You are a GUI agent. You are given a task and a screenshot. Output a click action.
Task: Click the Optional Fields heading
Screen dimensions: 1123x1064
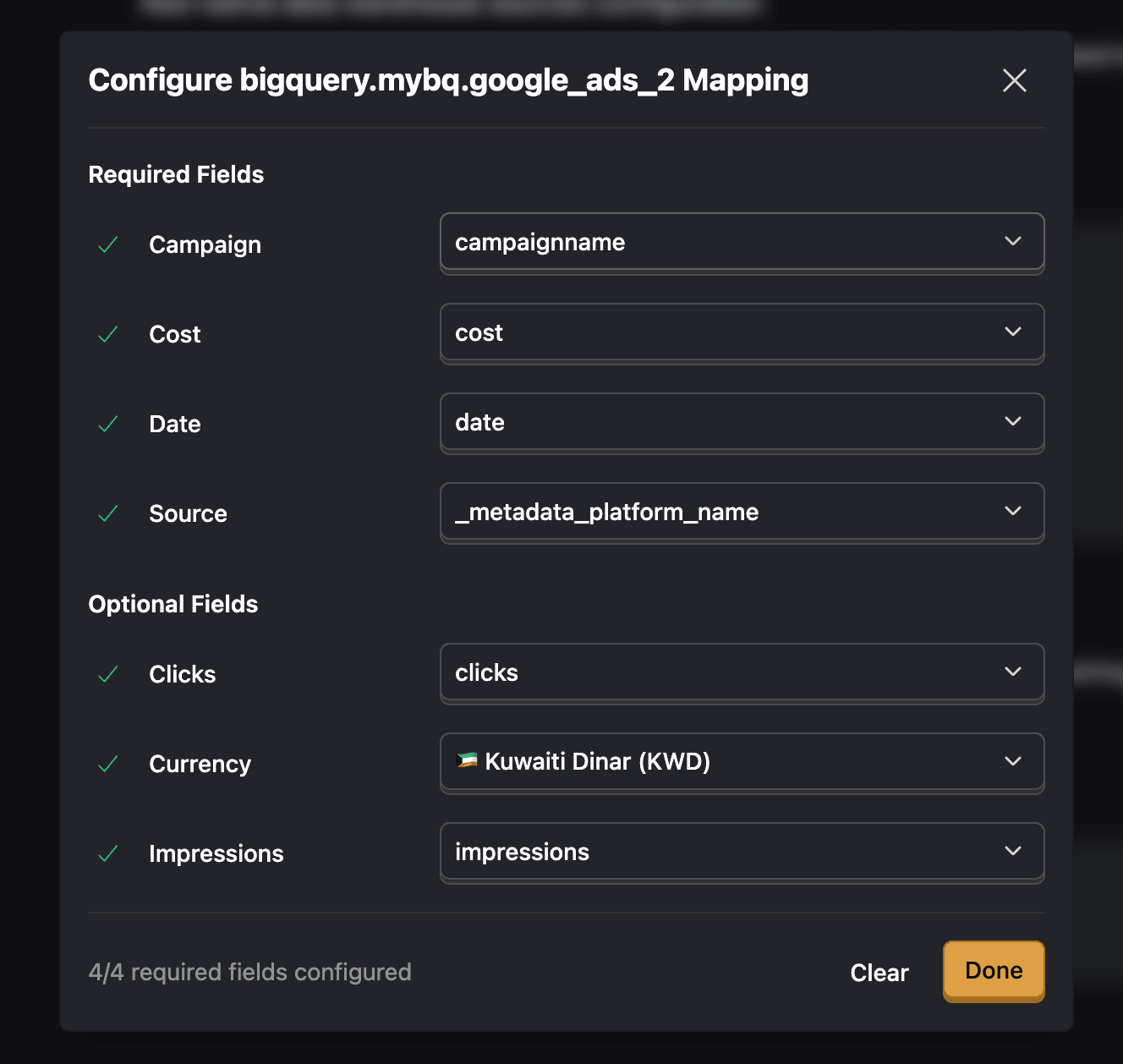click(x=173, y=604)
